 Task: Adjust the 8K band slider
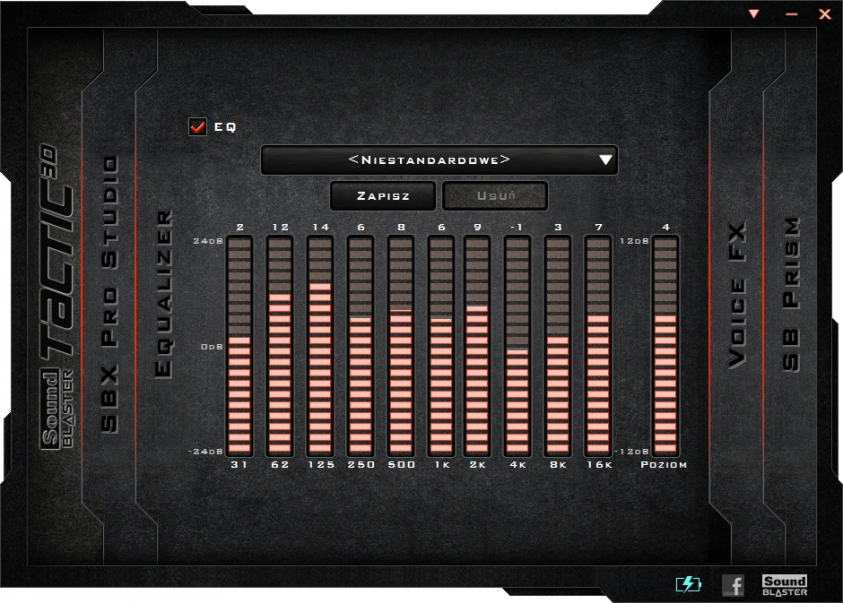click(558, 346)
